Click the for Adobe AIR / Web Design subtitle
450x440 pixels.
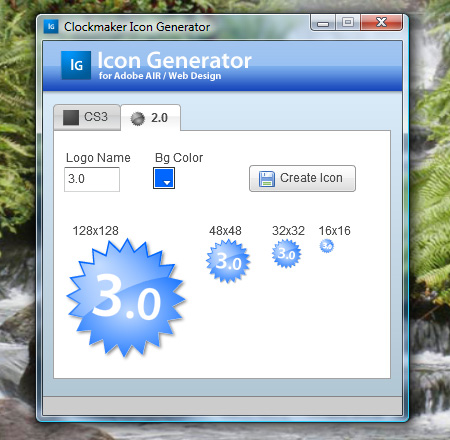point(160,76)
